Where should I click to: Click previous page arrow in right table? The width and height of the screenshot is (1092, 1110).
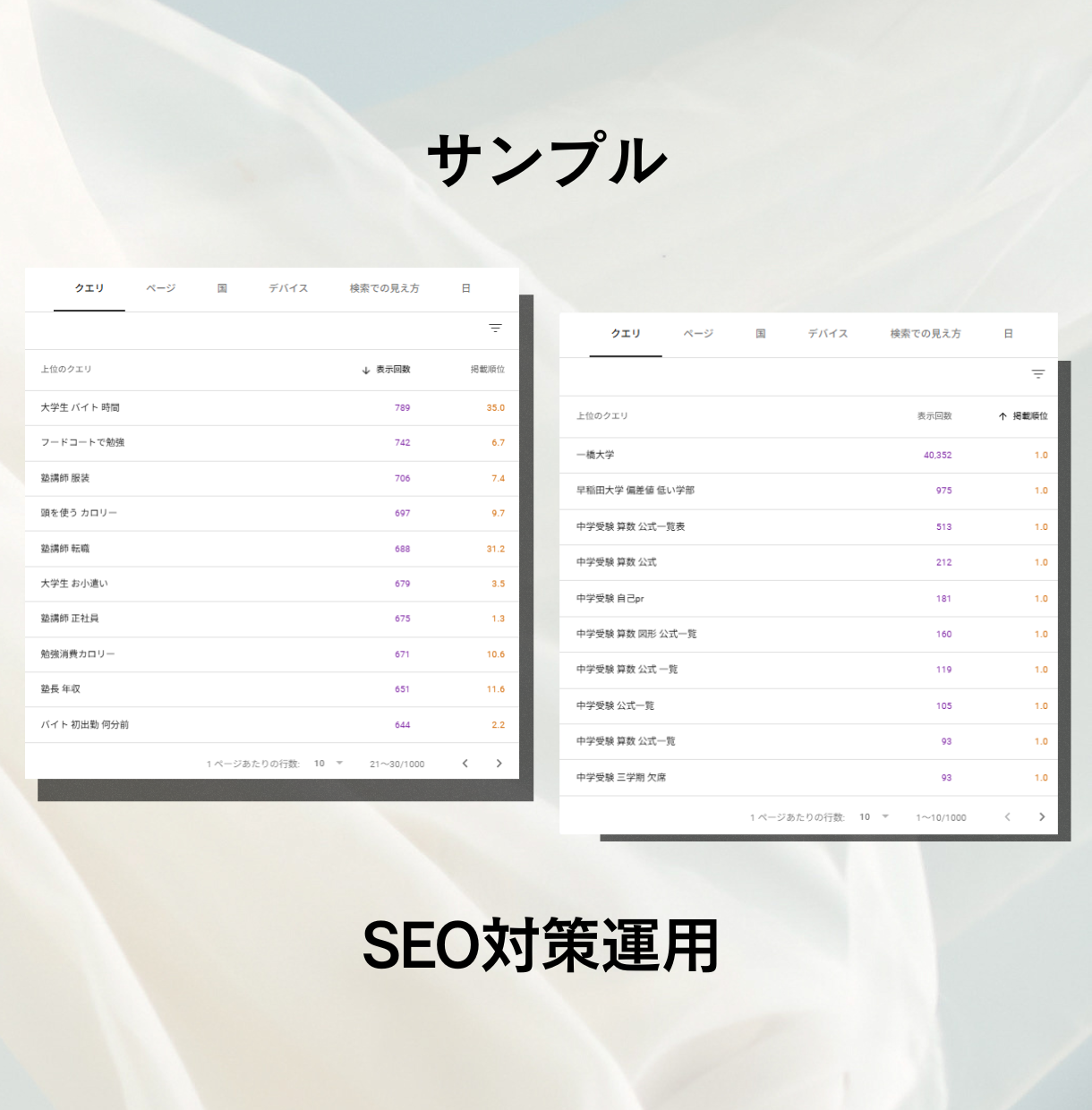(x=1007, y=817)
